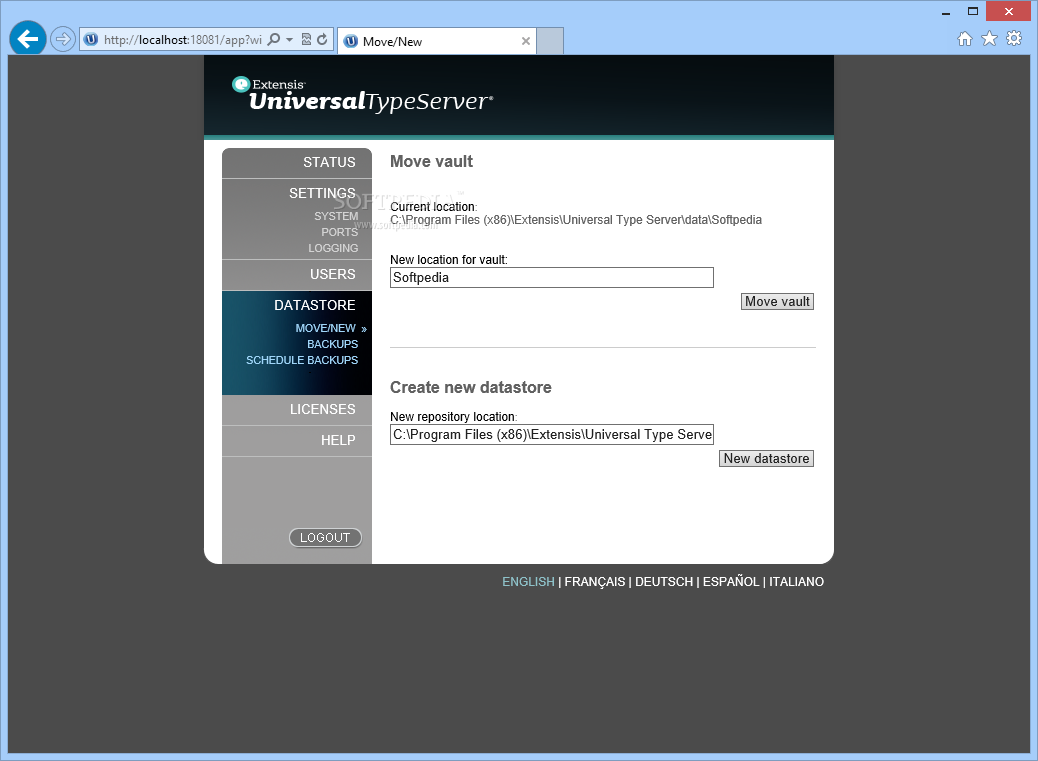Click the search magnifier in address bar
The width and height of the screenshot is (1038, 761).
pos(273,40)
